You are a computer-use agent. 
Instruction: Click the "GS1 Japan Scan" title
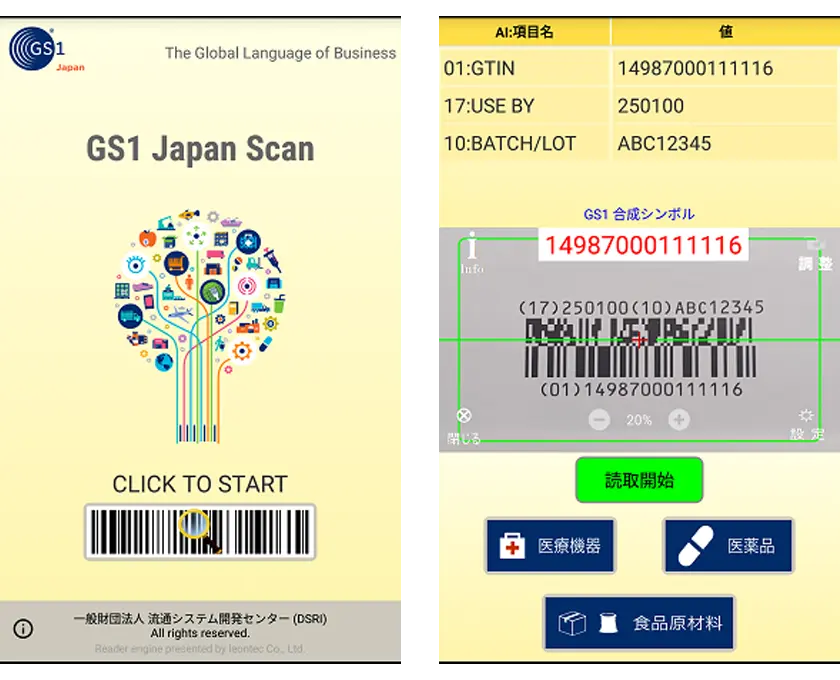[x=200, y=148]
